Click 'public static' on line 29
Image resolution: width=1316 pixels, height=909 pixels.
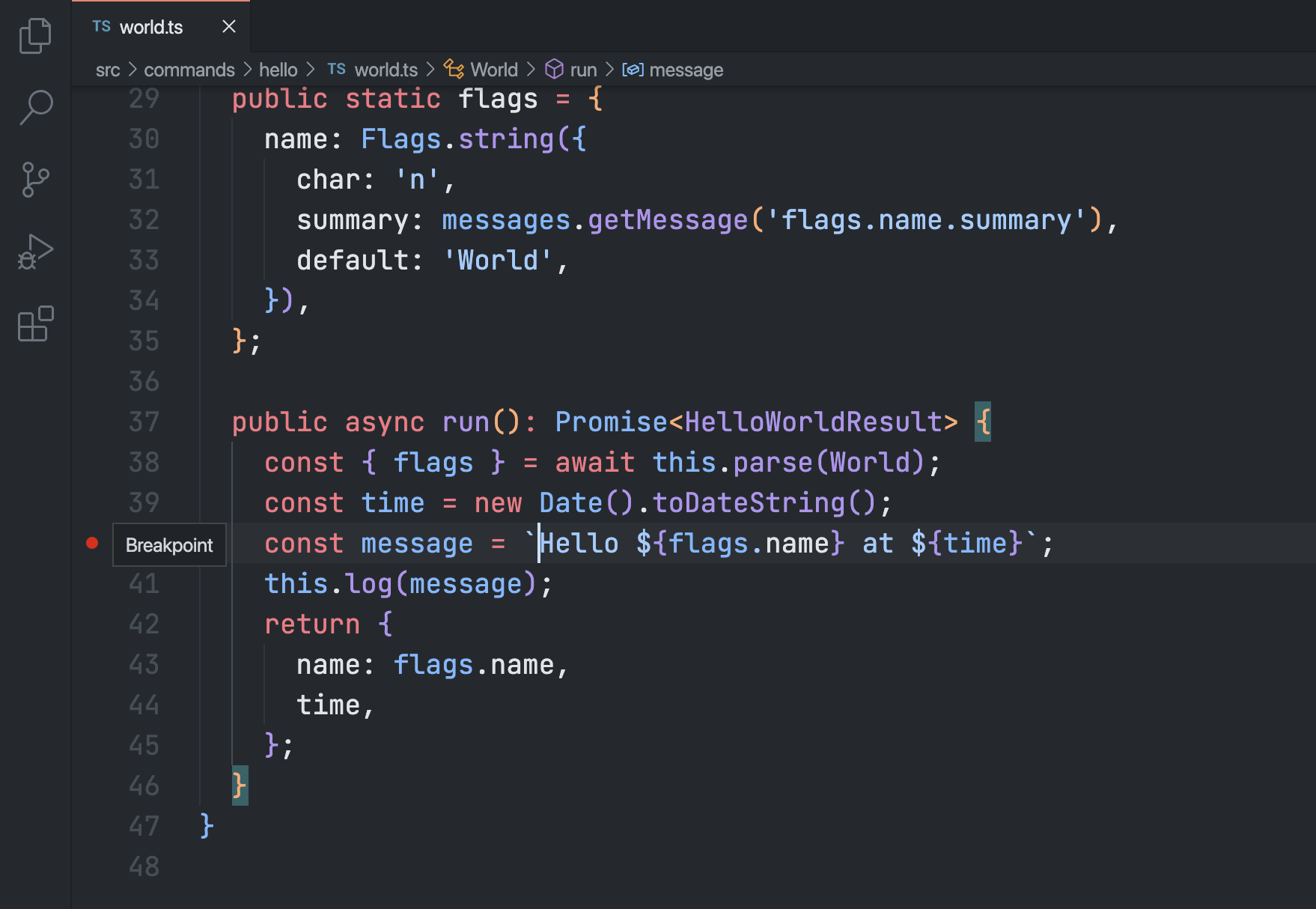click(x=336, y=99)
